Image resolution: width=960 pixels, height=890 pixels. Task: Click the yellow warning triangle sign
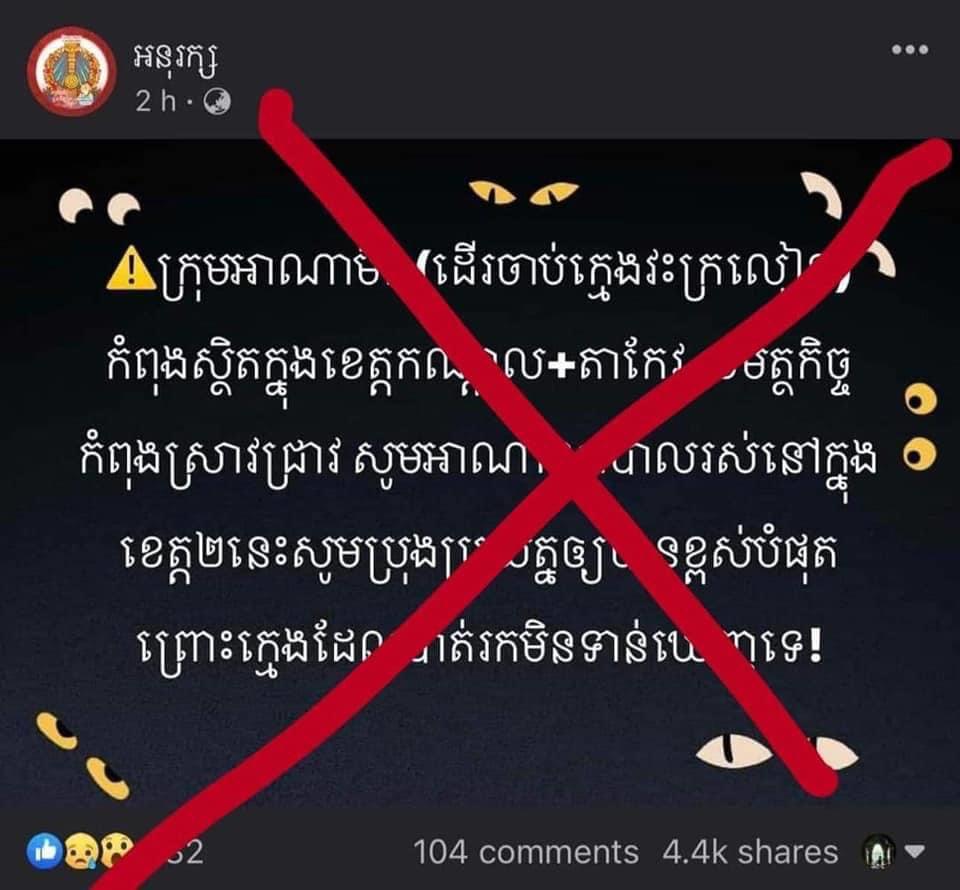[132, 272]
